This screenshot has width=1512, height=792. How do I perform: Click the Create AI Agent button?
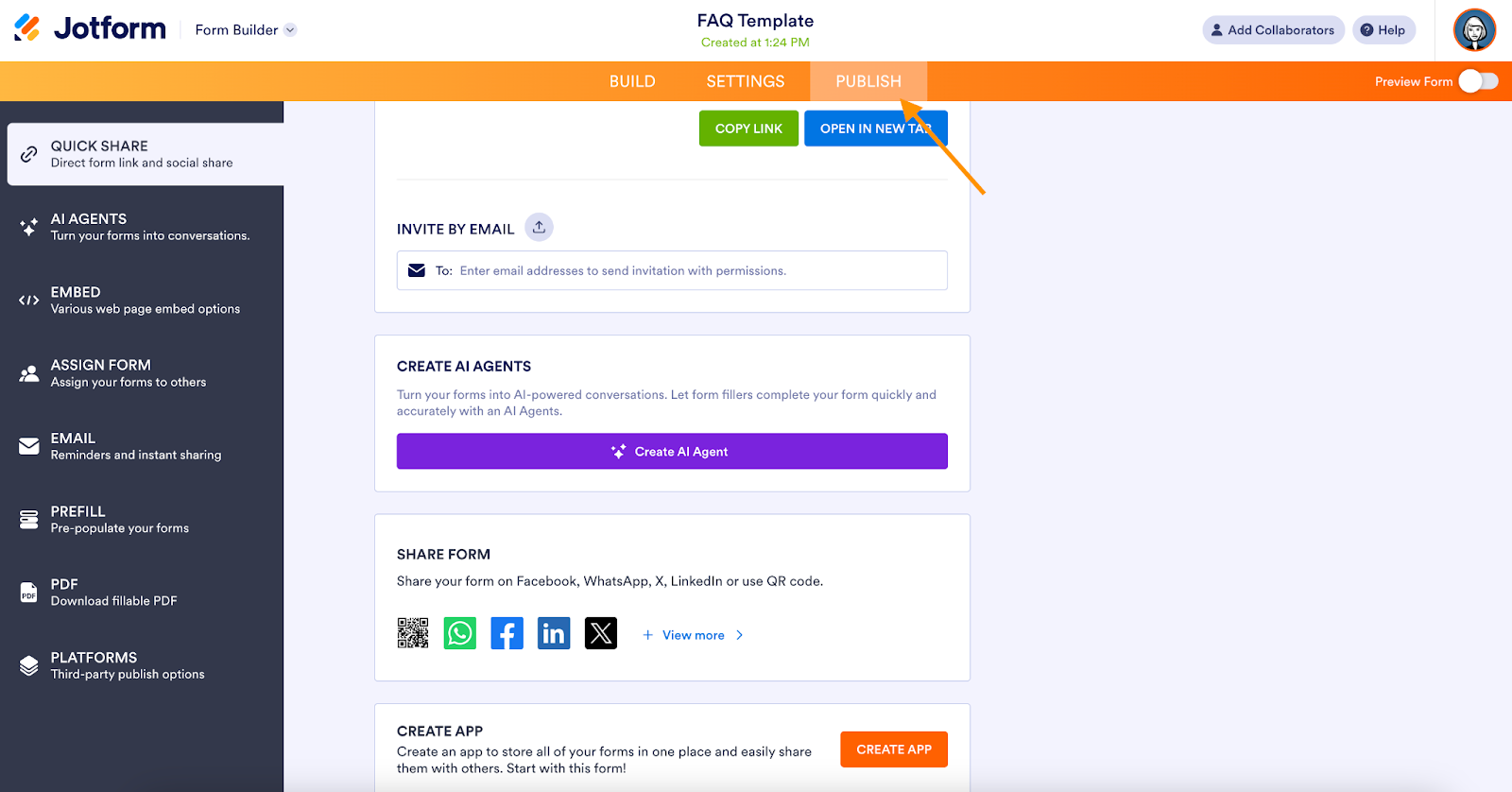[672, 452]
